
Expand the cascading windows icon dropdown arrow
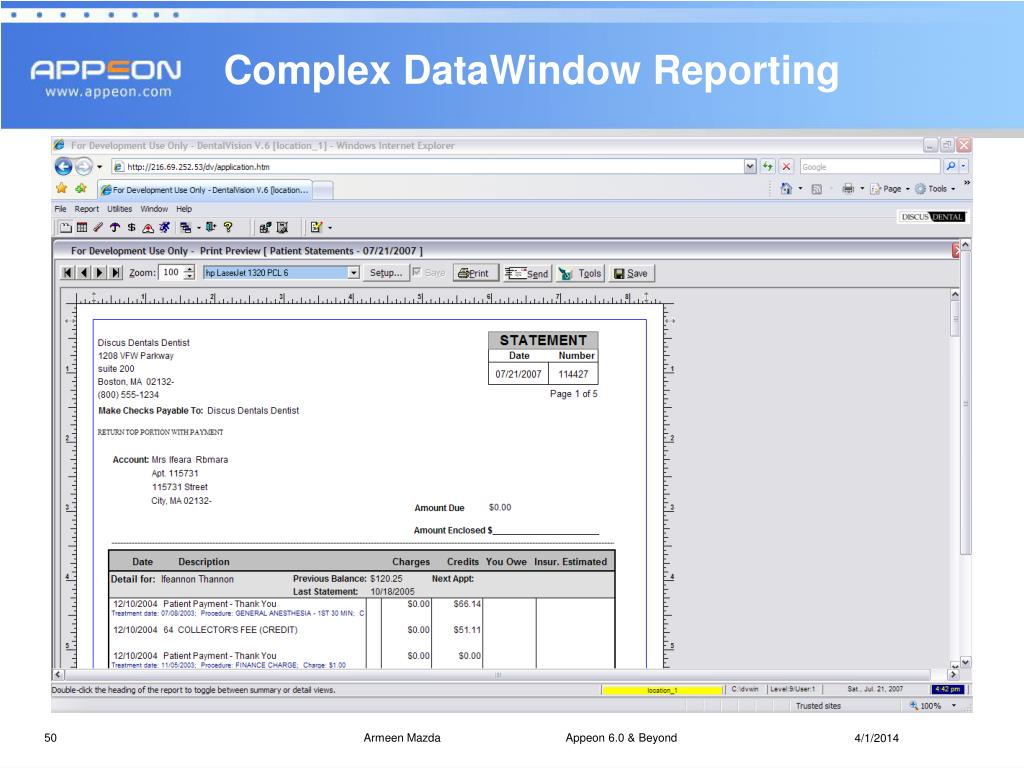click(x=199, y=228)
